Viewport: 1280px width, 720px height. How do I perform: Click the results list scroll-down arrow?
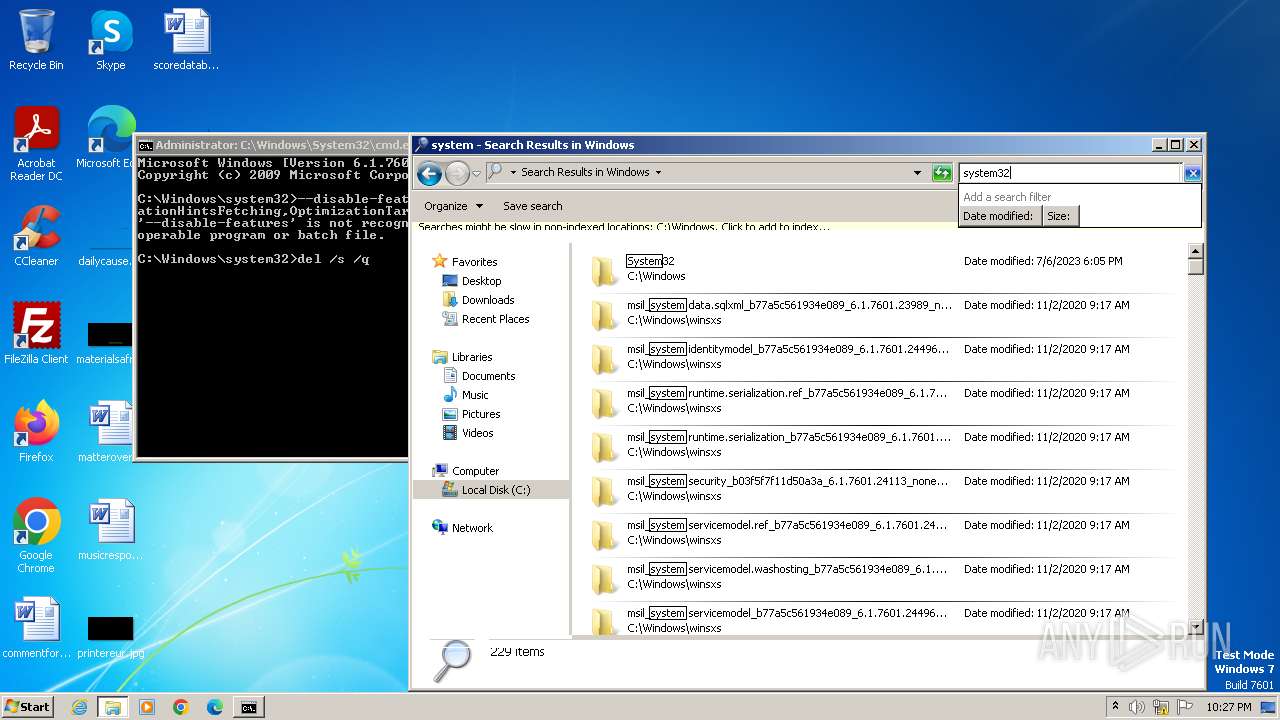[x=1195, y=627]
